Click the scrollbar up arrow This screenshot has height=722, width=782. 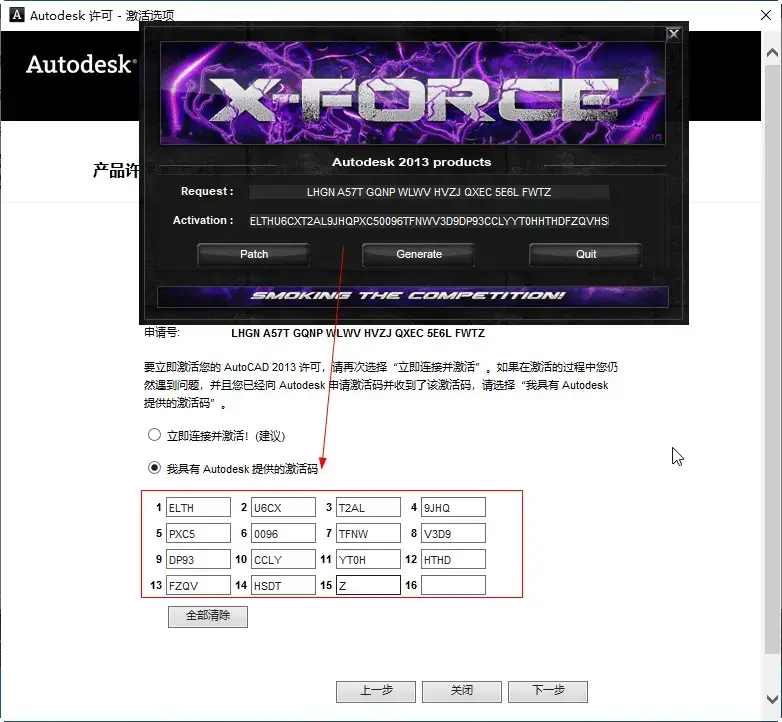pos(772,52)
